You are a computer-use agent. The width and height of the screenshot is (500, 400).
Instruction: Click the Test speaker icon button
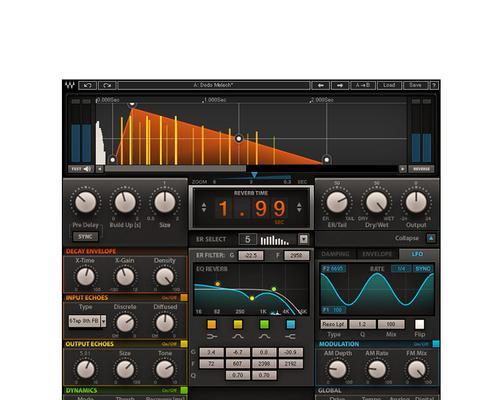tap(81, 169)
